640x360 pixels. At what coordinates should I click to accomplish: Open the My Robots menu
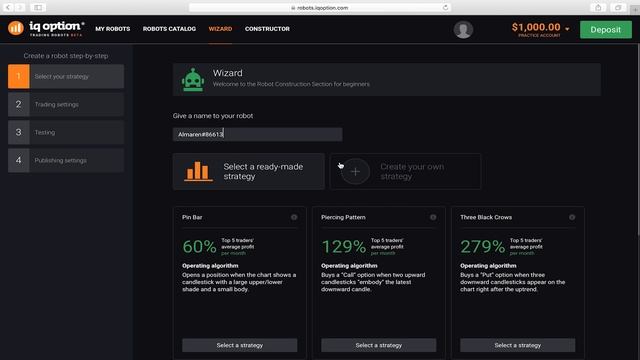click(x=113, y=29)
